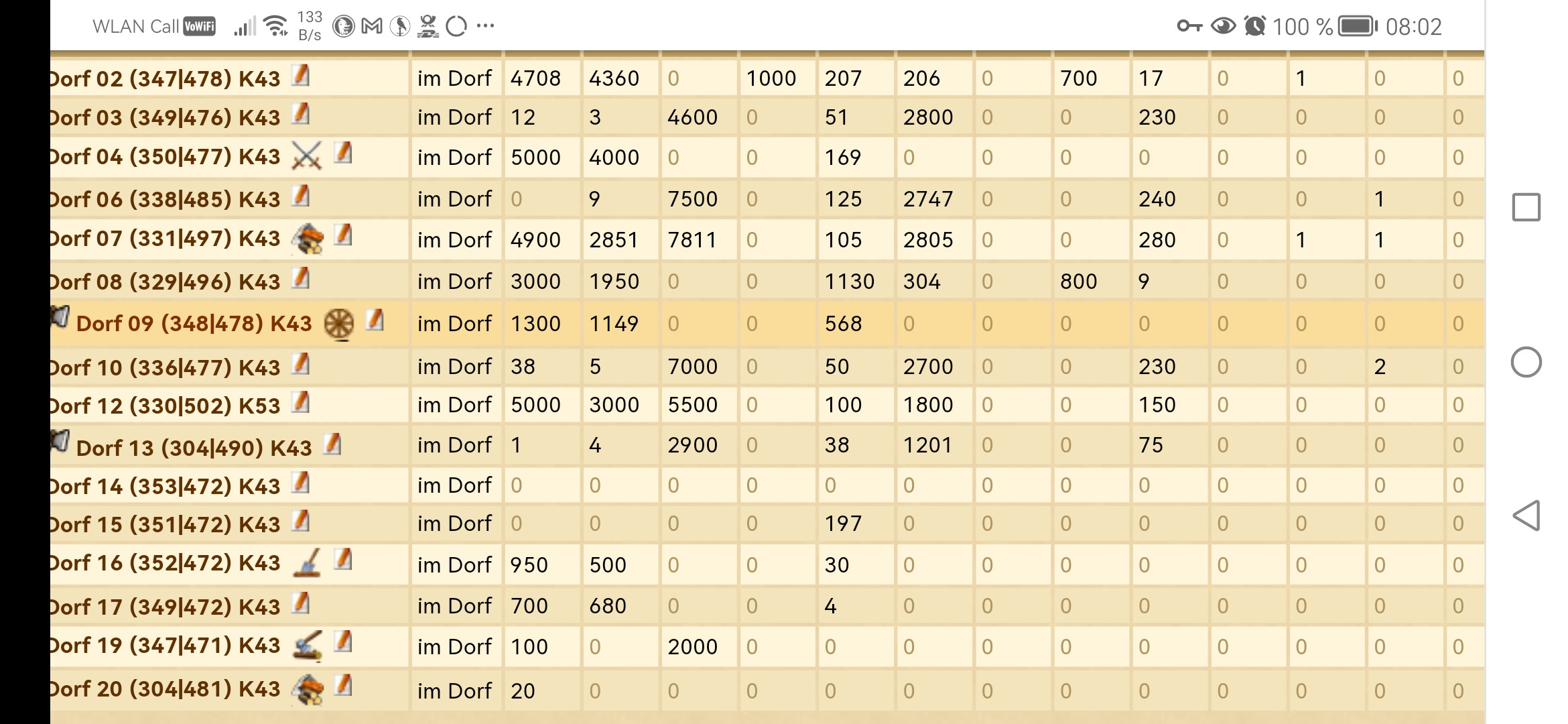Viewport: 1568px width, 724px height.
Task: Open village Dorf 09 (348|478) K43
Action: pos(194,324)
